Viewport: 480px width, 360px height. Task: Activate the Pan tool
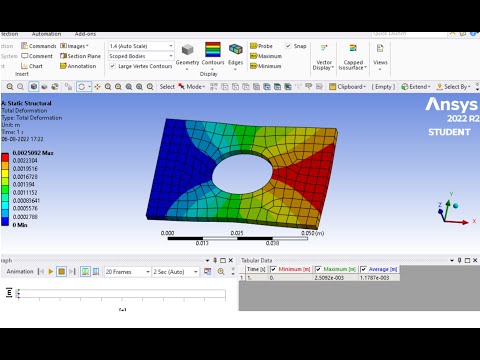97,87
